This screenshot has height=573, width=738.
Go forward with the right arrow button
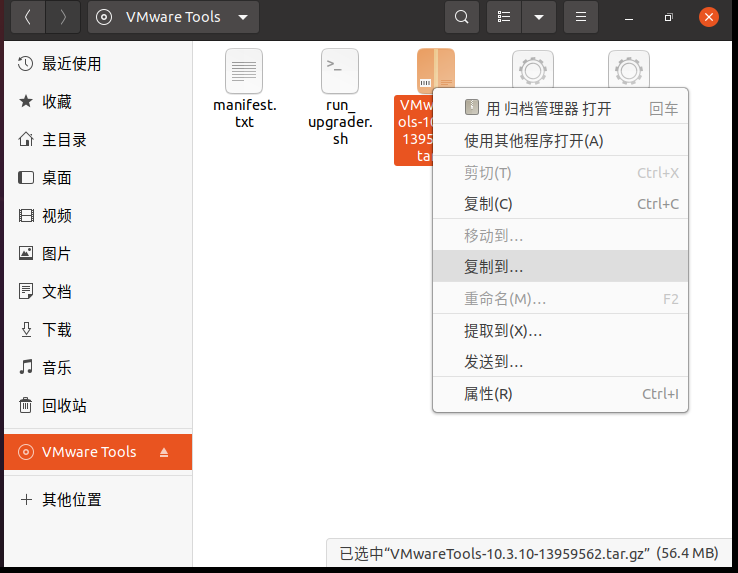[x=63, y=17]
